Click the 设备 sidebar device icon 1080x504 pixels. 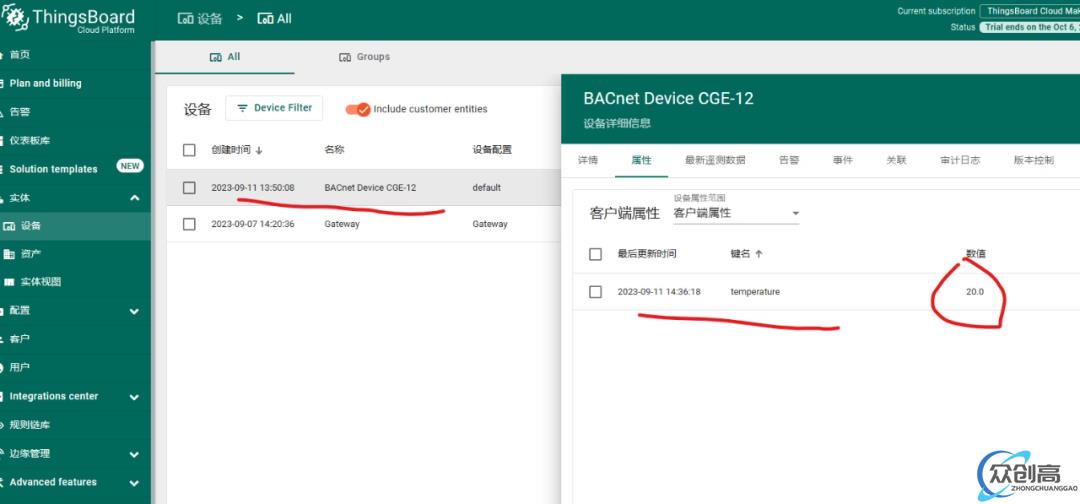(x=9, y=226)
